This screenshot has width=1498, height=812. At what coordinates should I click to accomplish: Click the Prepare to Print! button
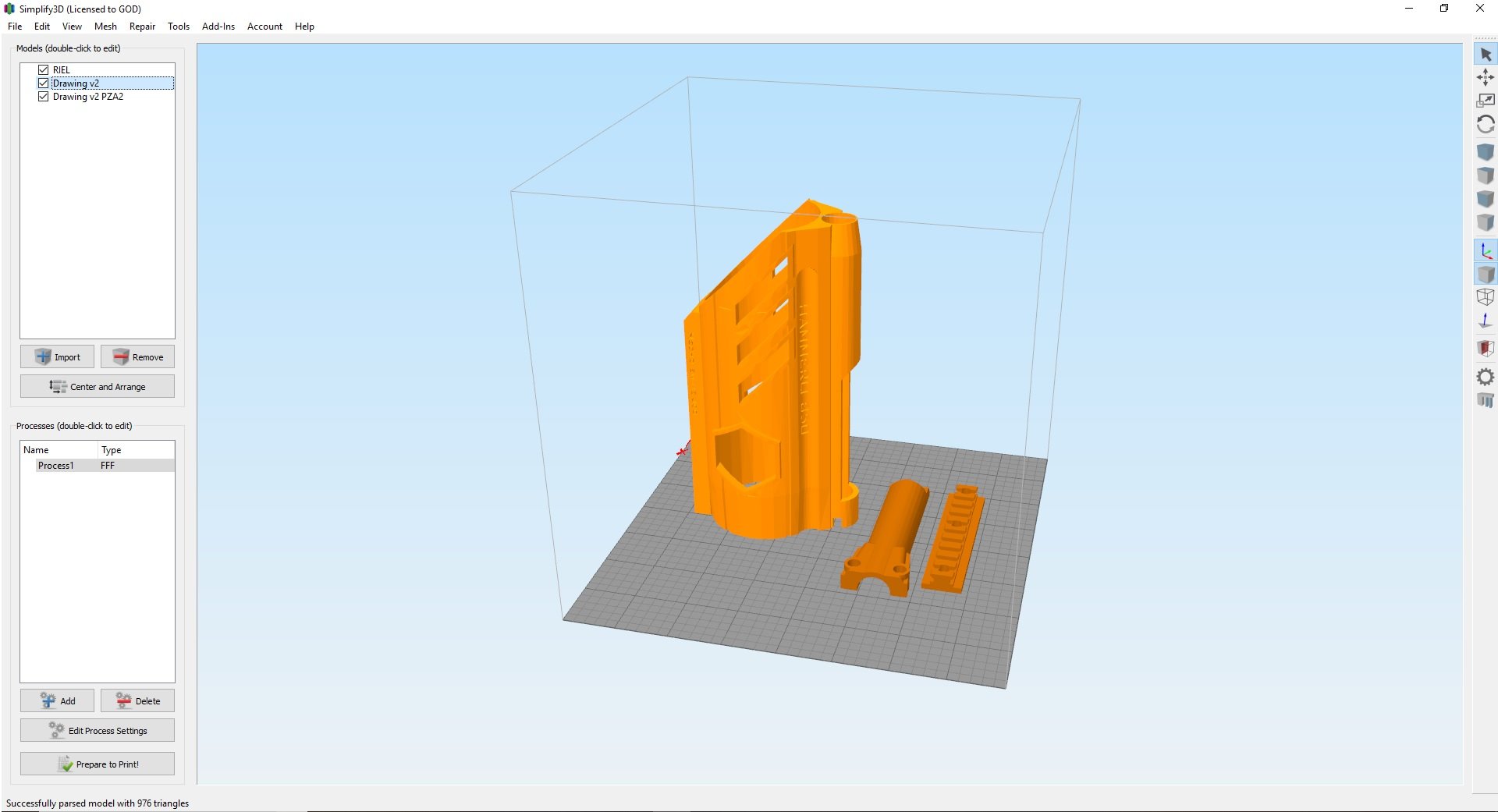pos(98,764)
